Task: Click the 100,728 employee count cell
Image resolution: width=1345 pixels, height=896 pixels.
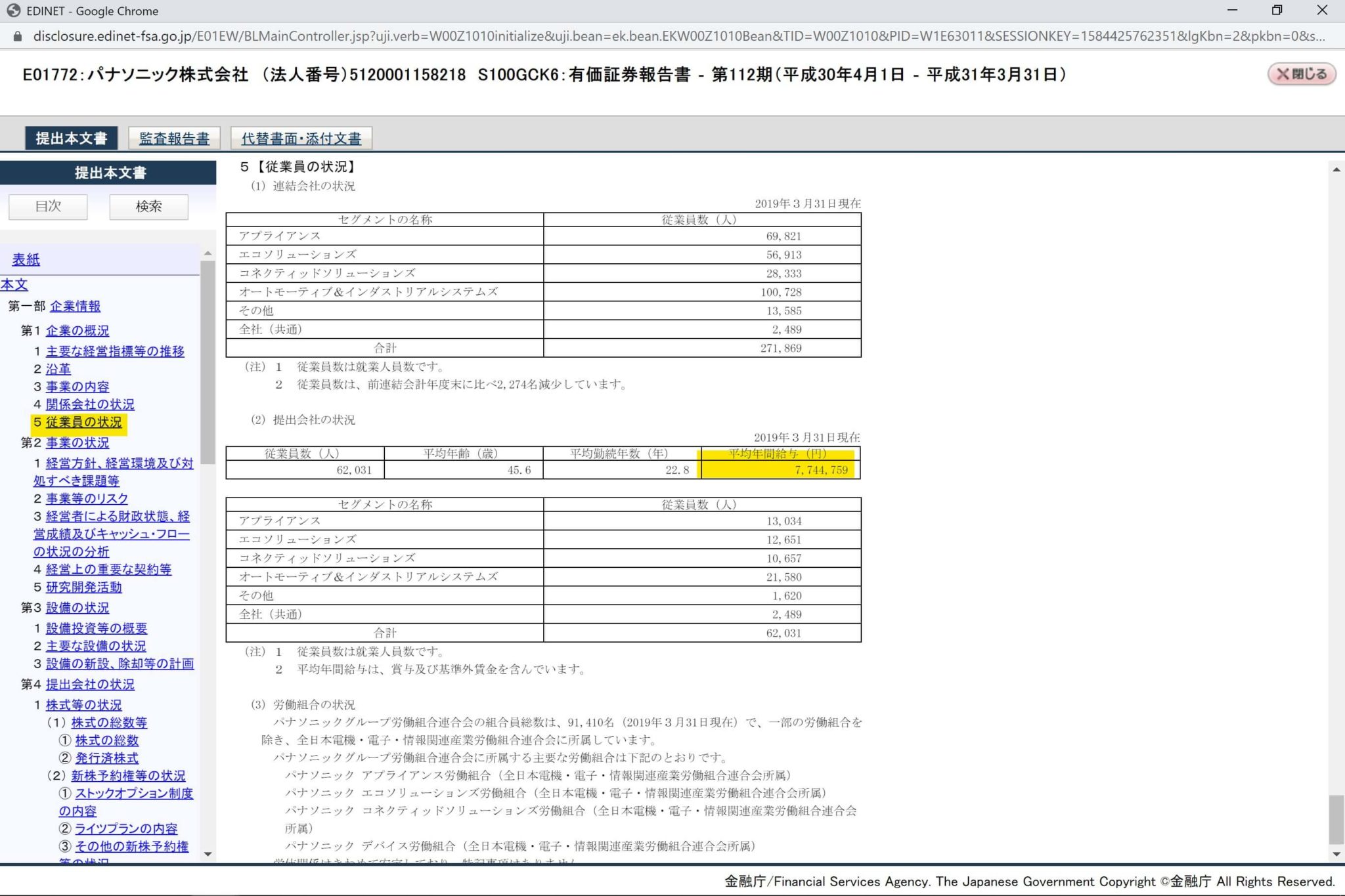Action: pyautogui.click(x=702, y=292)
